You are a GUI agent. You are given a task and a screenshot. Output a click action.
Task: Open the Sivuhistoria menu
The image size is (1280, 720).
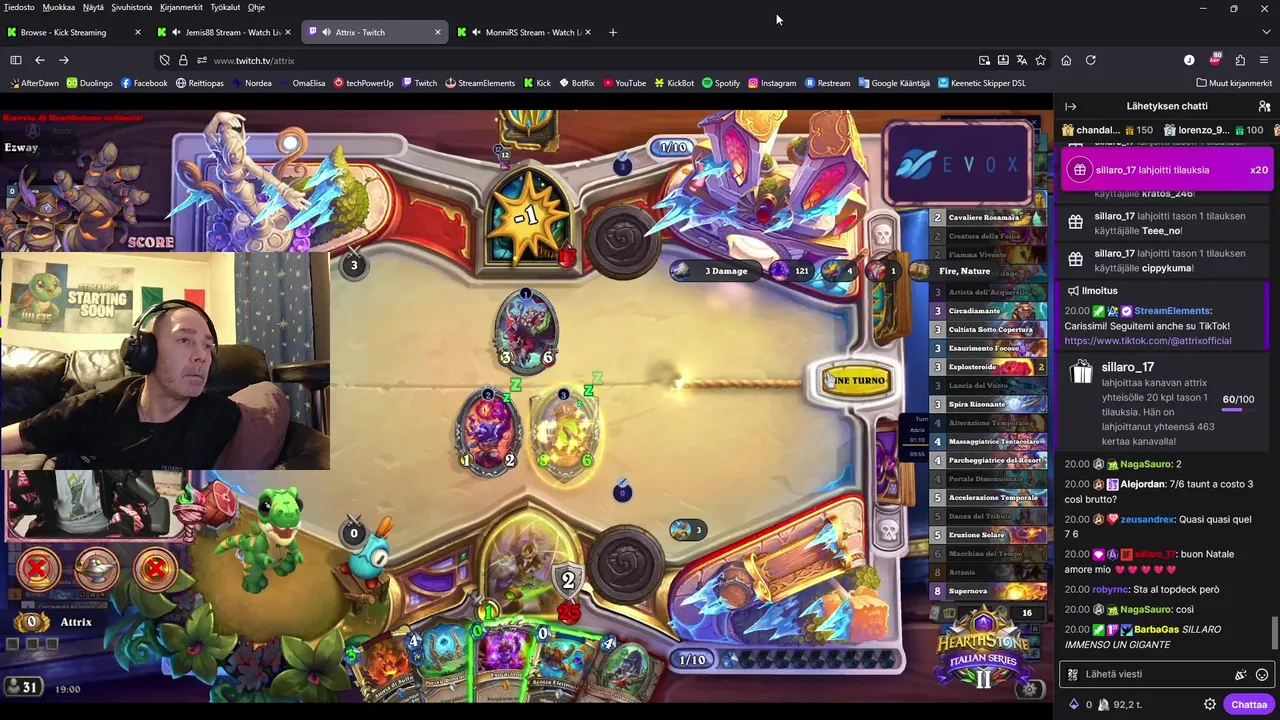(x=132, y=7)
